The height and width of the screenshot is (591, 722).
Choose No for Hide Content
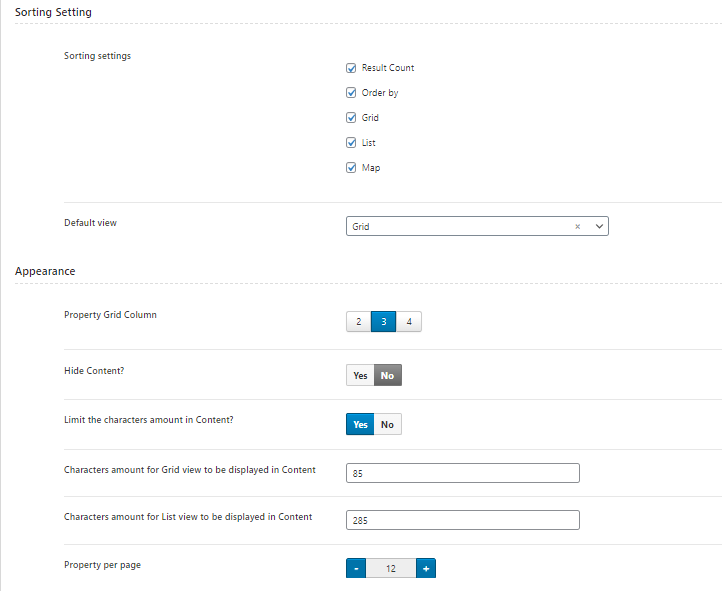coord(388,375)
